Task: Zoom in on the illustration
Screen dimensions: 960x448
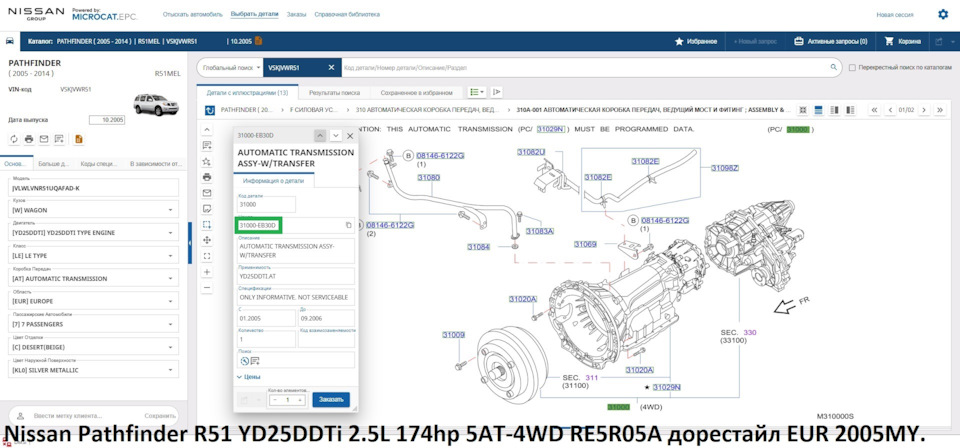Action: 207,272
